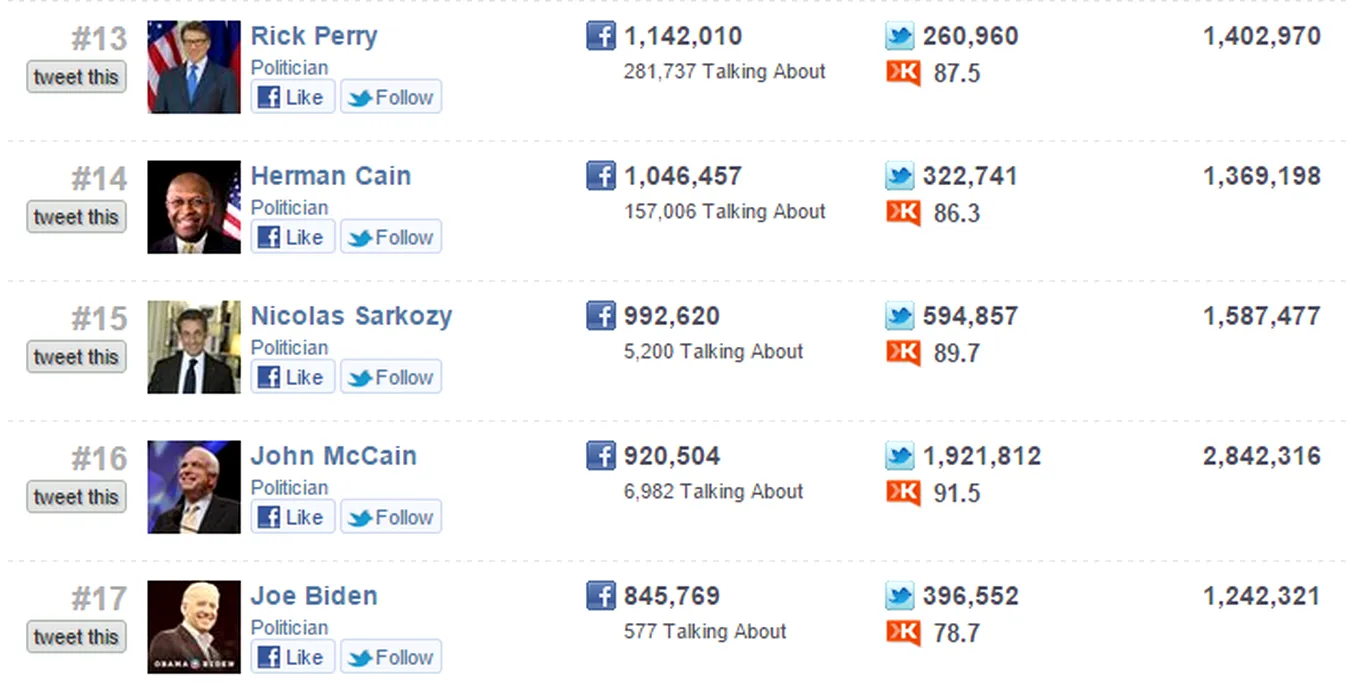Image resolution: width=1348 pixels, height=700 pixels.
Task: Open Joe Biden's name link
Action: click(x=314, y=596)
